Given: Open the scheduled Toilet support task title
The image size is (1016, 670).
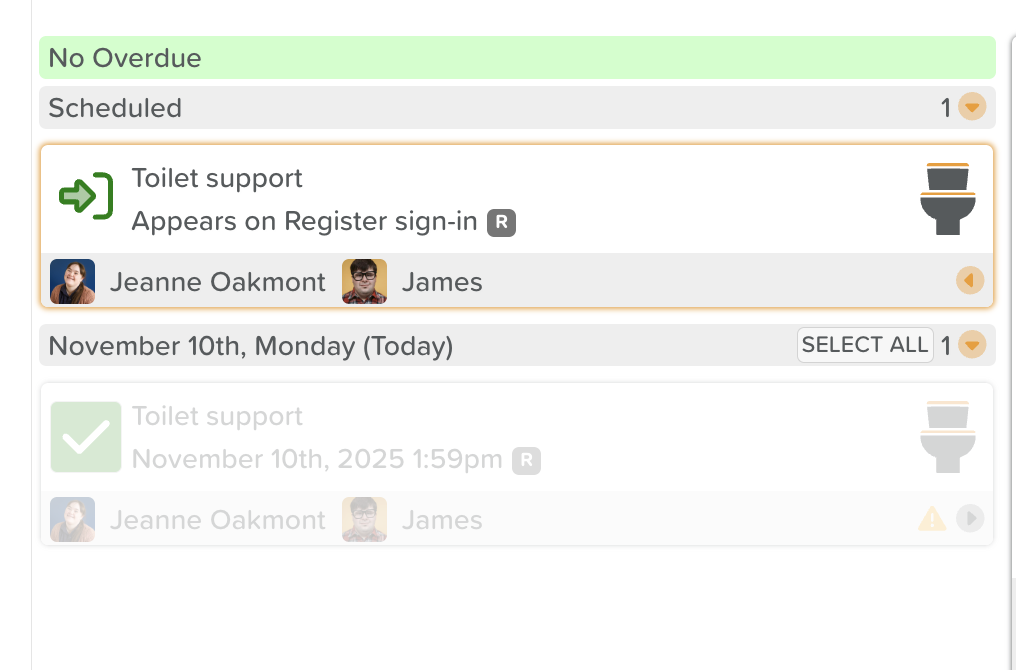Looking at the screenshot, I should (x=217, y=179).
